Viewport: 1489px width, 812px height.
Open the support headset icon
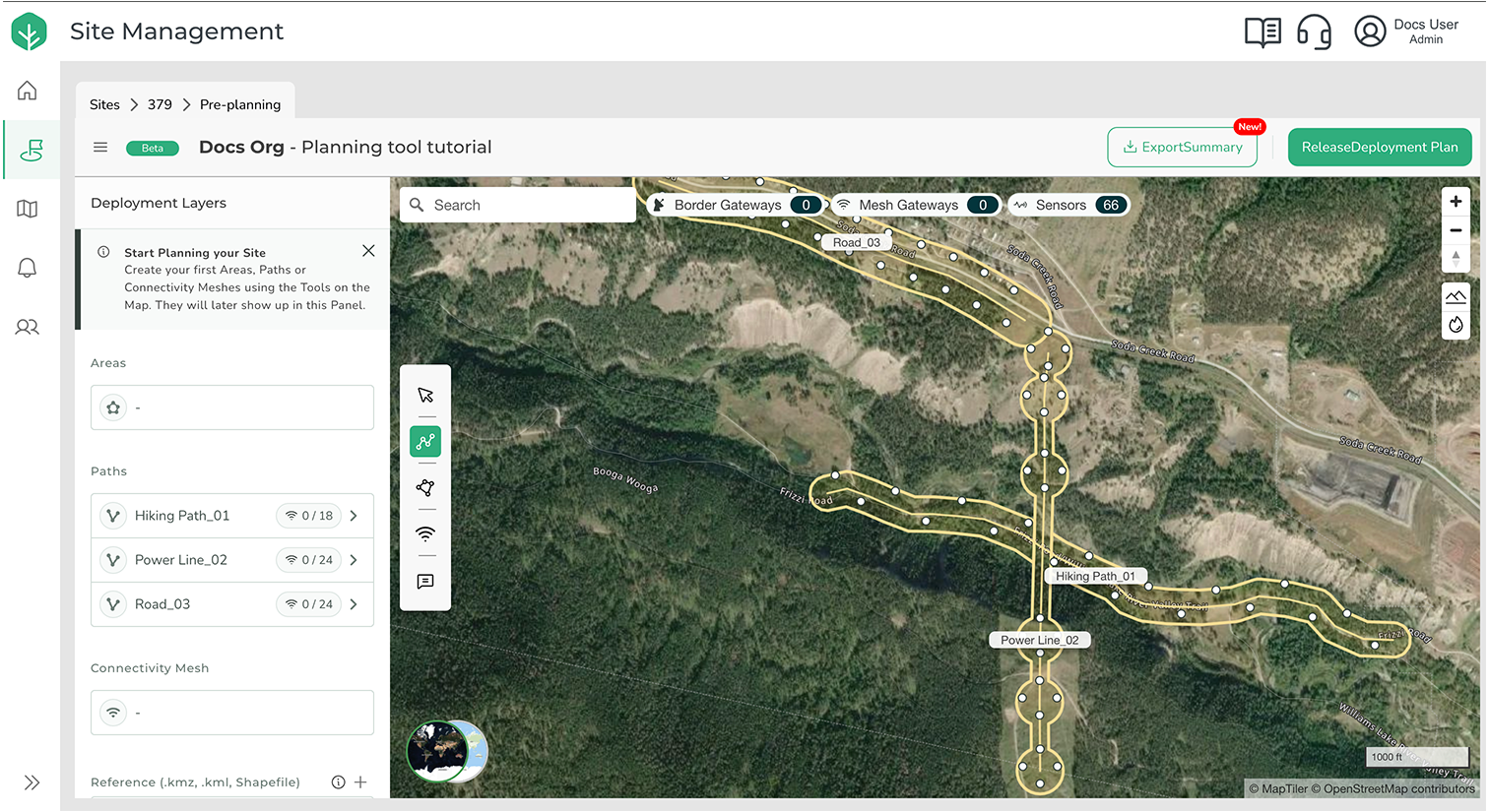(x=1314, y=31)
